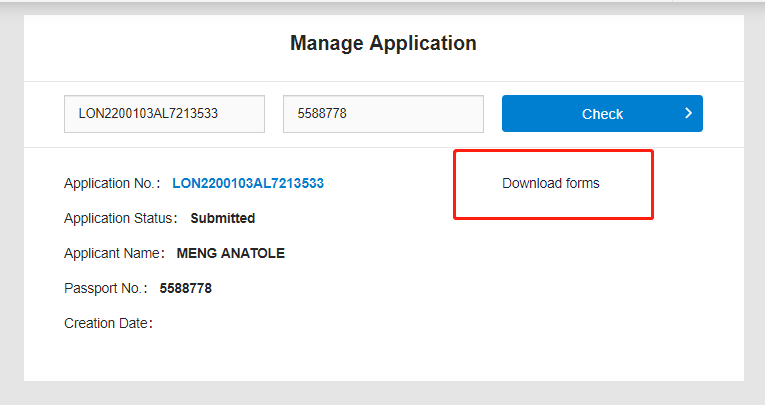Click the Applicant Name label

pyautogui.click(x=114, y=253)
